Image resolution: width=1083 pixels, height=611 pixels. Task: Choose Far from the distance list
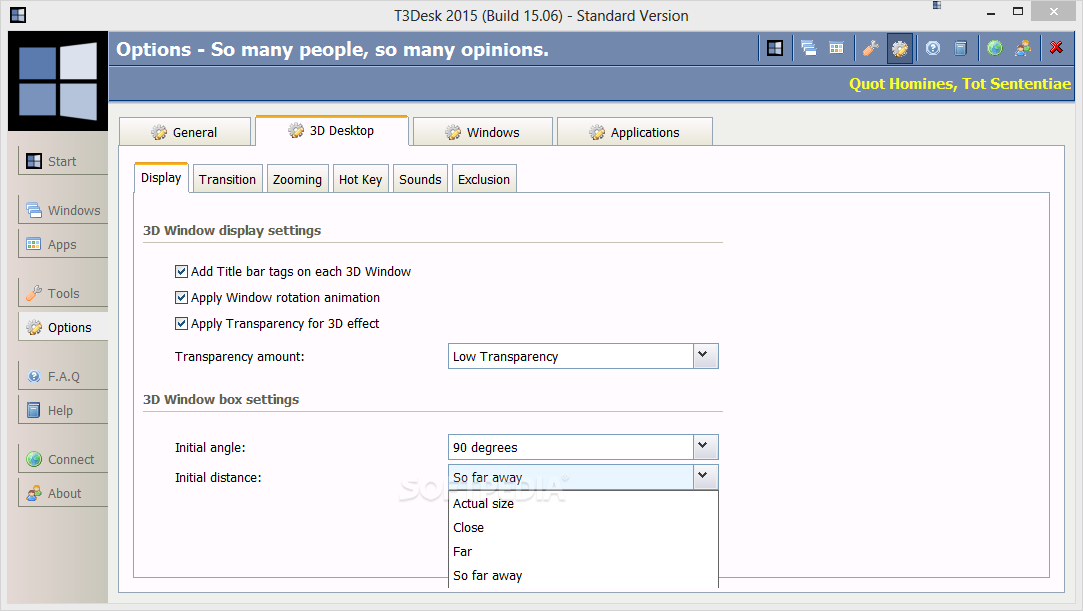pyautogui.click(x=583, y=552)
